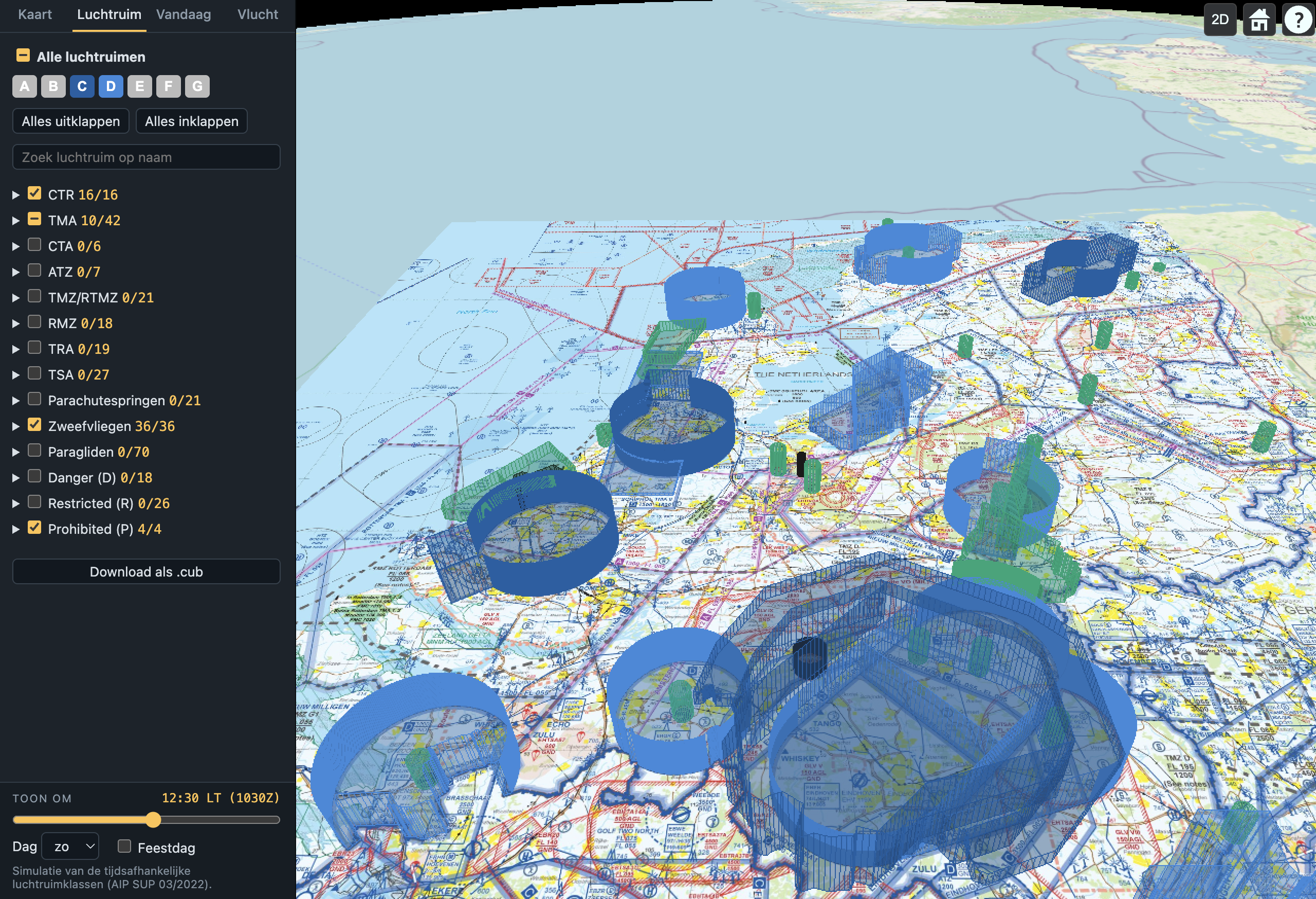Click the Alles uitklappen button
This screenshot has width=1316, height=899.
click(x=71, y=121)
